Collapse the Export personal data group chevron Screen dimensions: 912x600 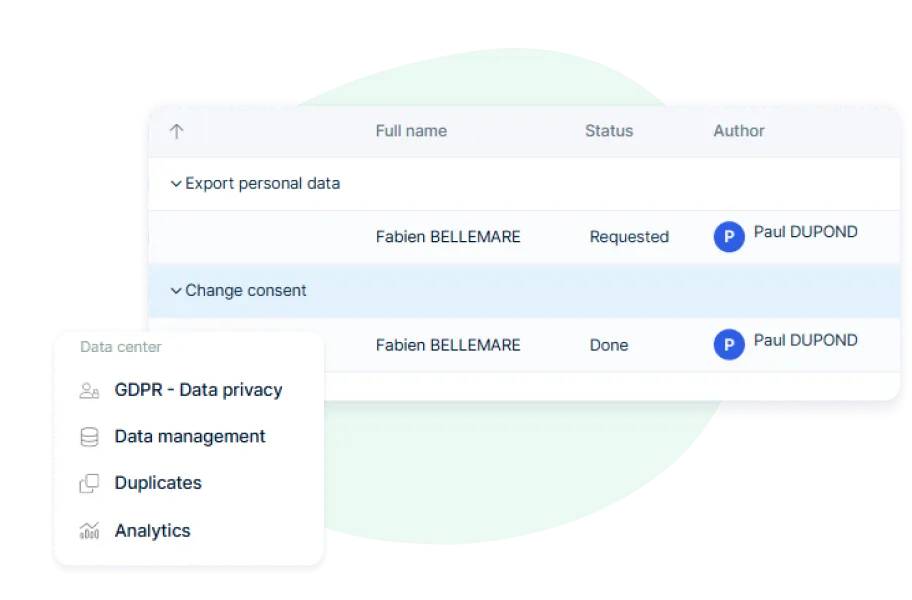176,184
